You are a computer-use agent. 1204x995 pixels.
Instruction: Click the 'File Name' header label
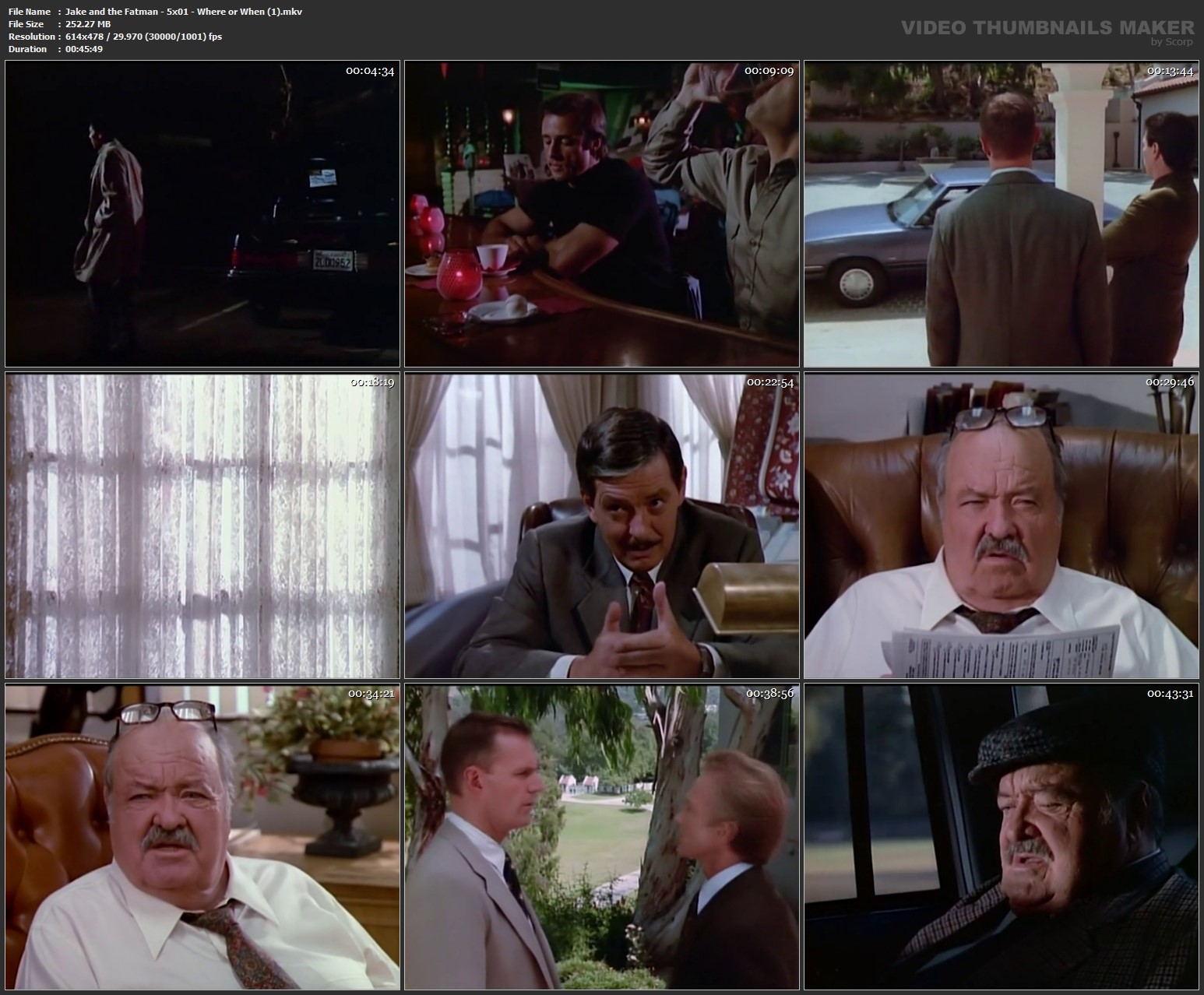[30, 12]
